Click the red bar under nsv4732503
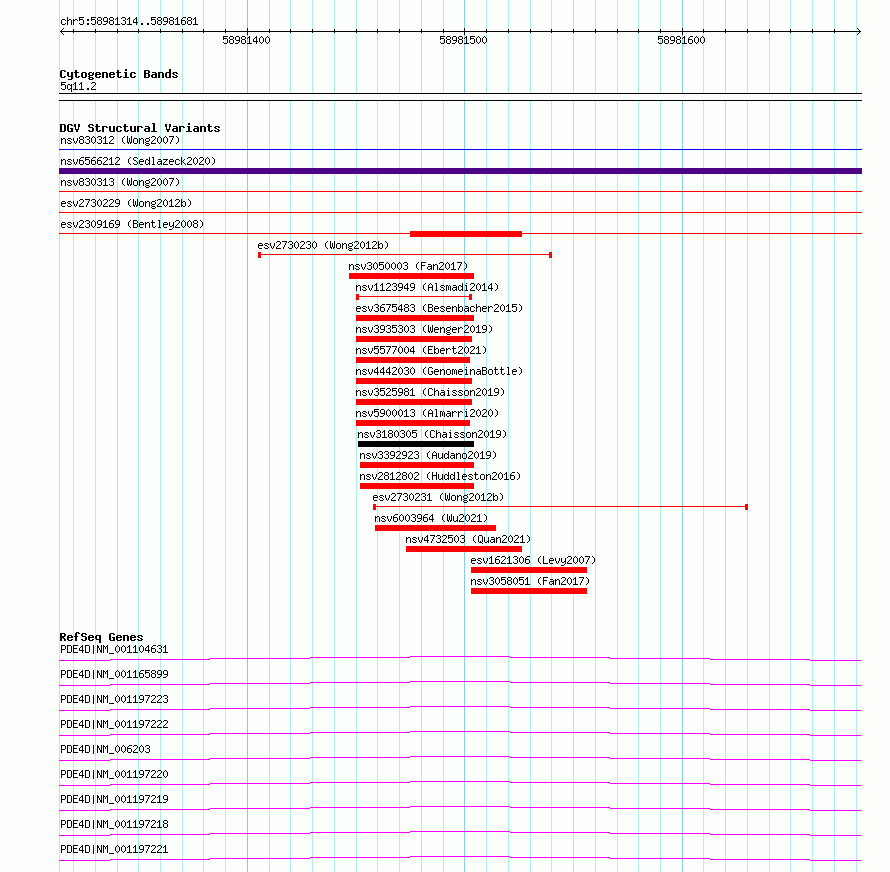 [x=464, y=549]
